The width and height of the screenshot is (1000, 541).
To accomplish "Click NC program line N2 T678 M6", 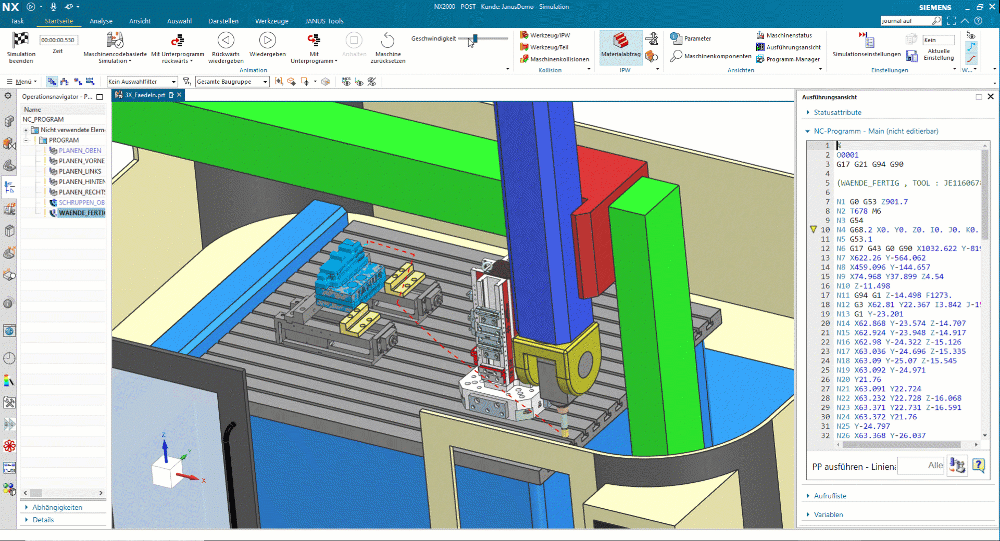I will click(x=858, y=211).
